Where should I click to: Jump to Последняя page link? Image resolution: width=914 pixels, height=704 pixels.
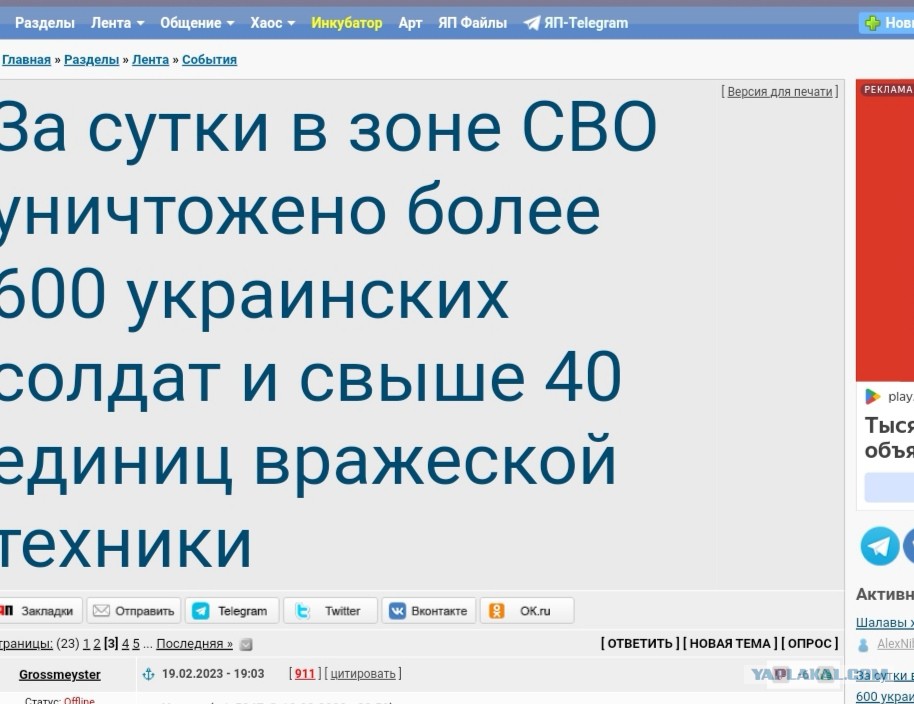194,644
